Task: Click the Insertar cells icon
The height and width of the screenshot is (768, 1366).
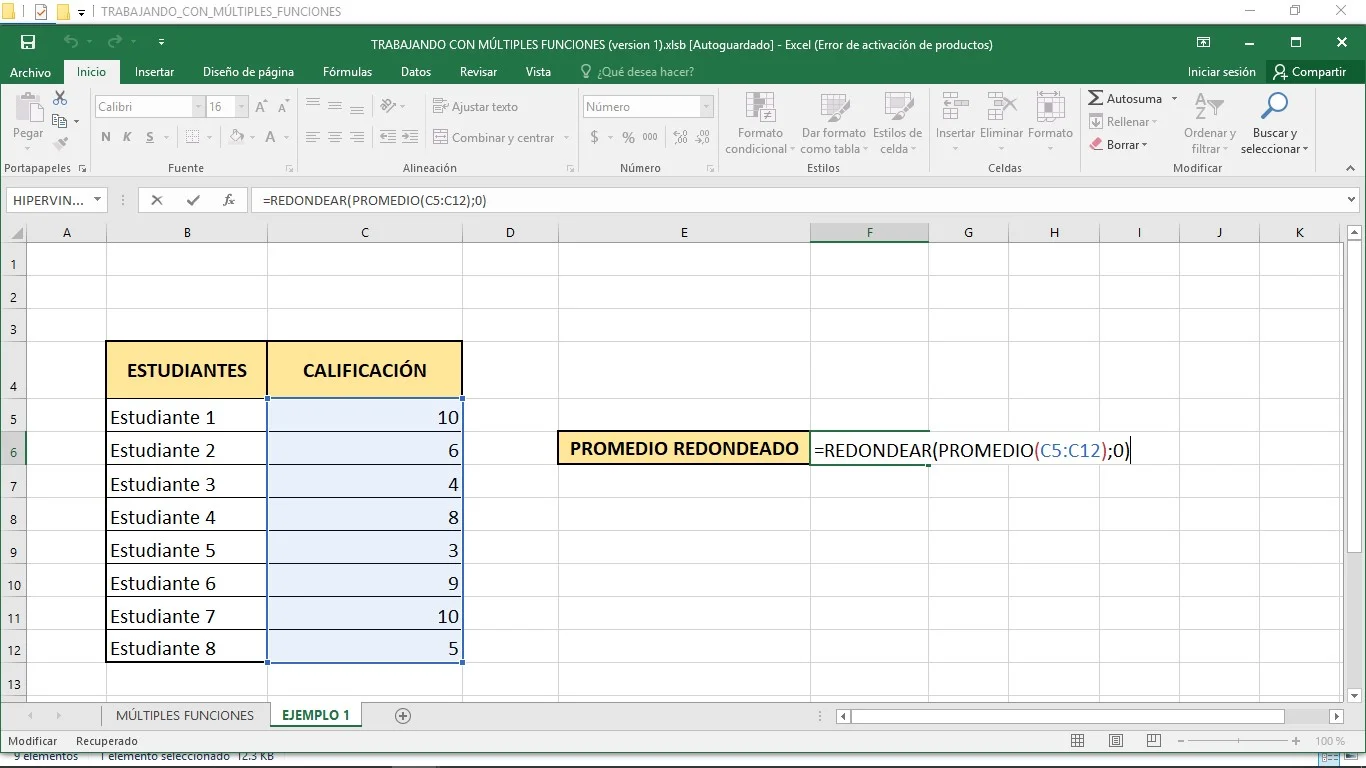Action: tap(955, 107)
